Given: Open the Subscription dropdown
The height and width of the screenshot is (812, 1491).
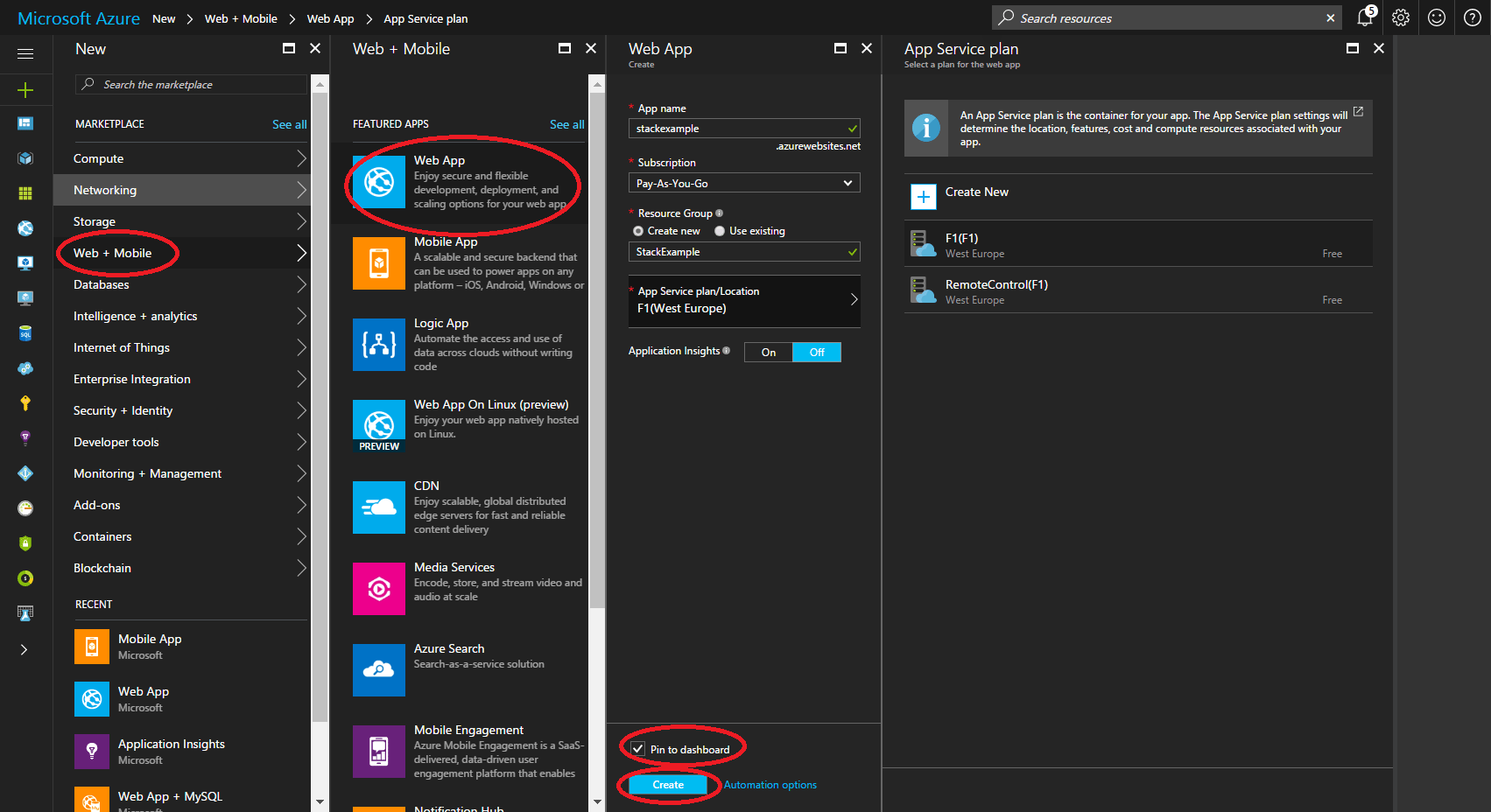Looking at the screenshot, I should coord(744,183).
